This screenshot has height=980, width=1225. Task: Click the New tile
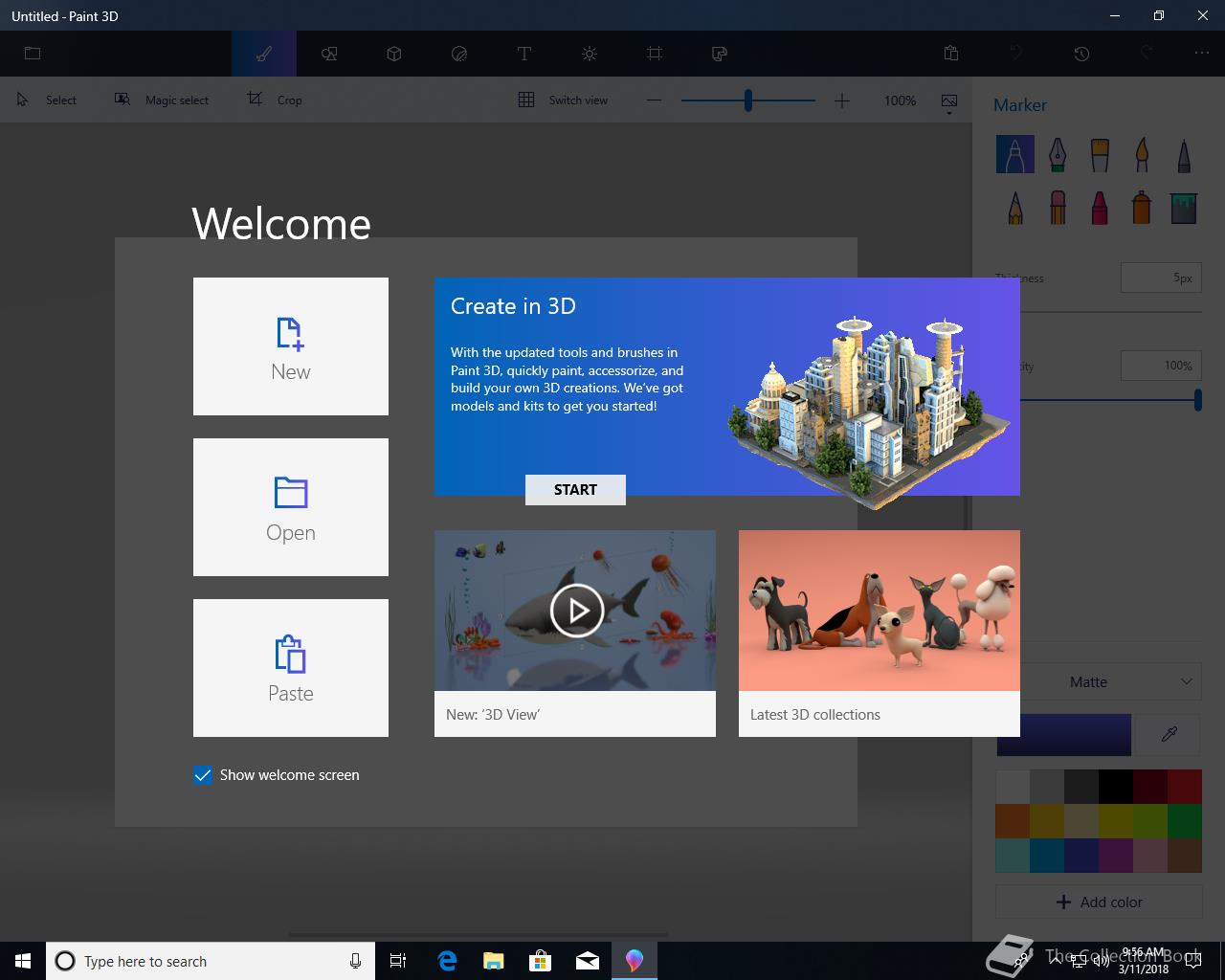(291, 346)
